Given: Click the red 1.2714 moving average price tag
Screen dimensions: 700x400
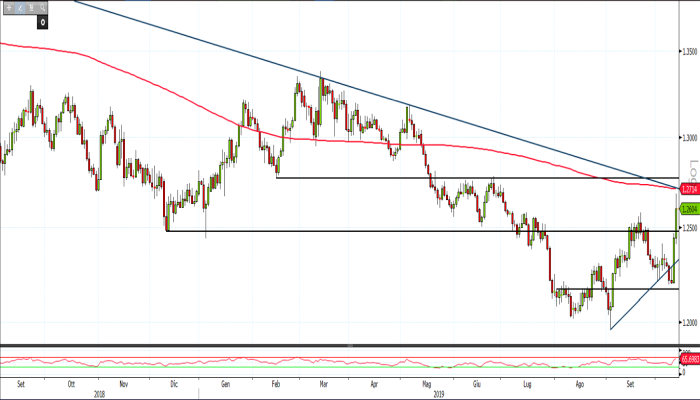Looking at the screenshot, I should pyautogui.click(x=688, y=188).
